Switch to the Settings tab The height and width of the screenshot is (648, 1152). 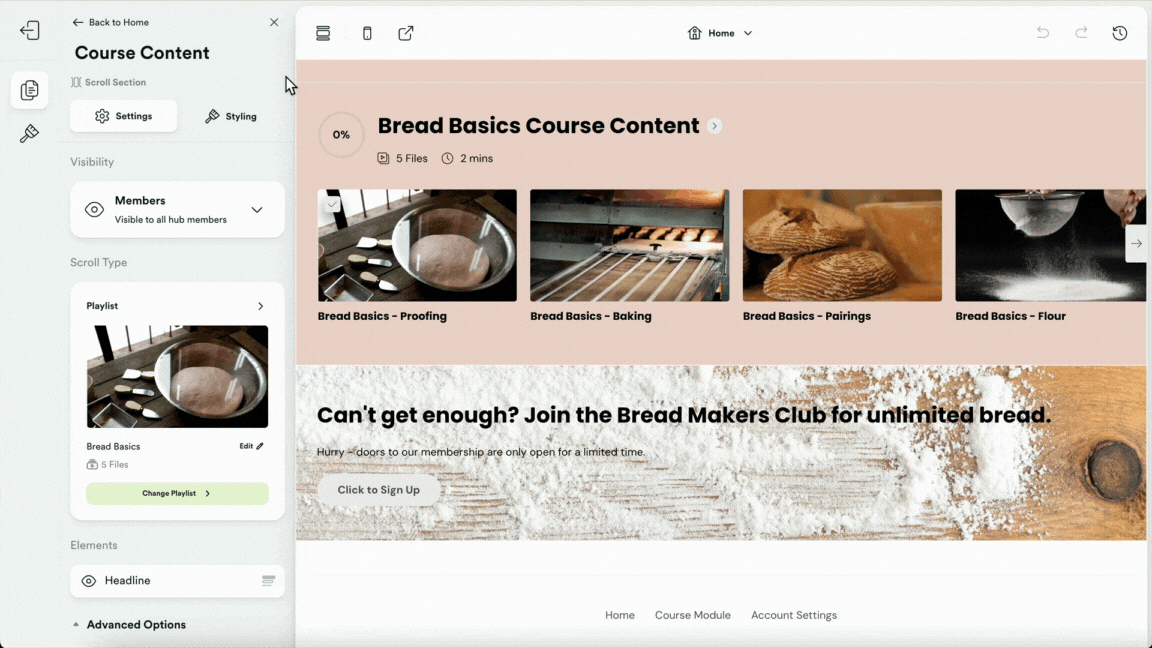[x=123, y=116]
